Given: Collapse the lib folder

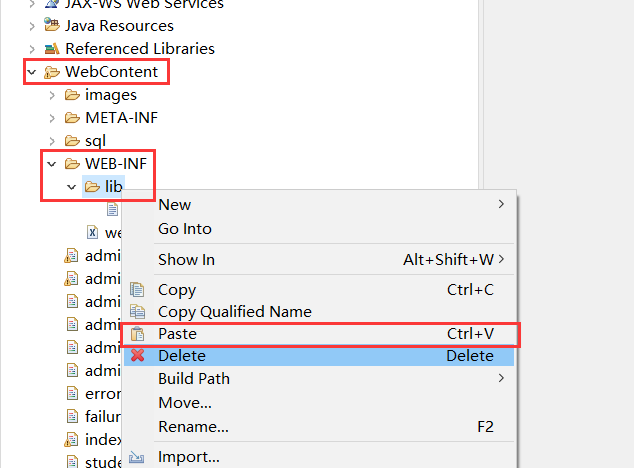Looking at the screenshot, I should (71, 187).
